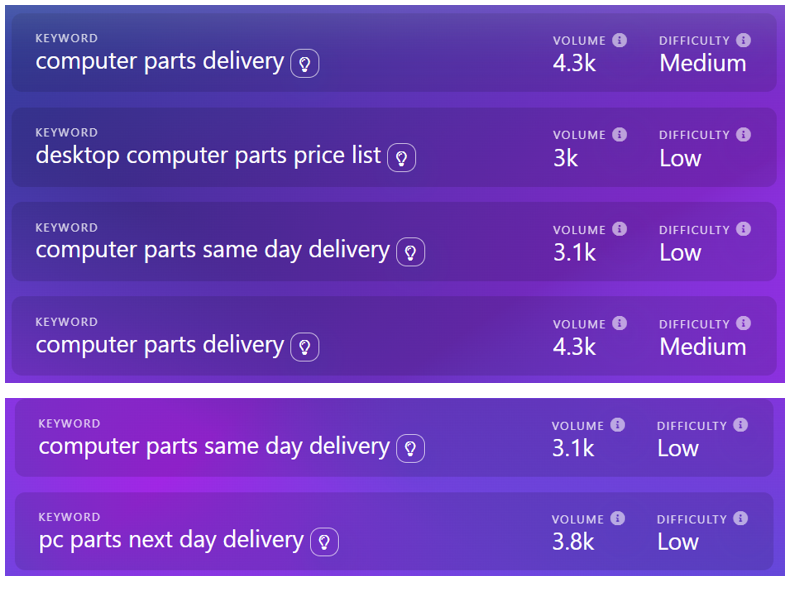Open the pc parts next day delivery keyword
The width and height of the screenshot is (795, 591).
(170, 540)
